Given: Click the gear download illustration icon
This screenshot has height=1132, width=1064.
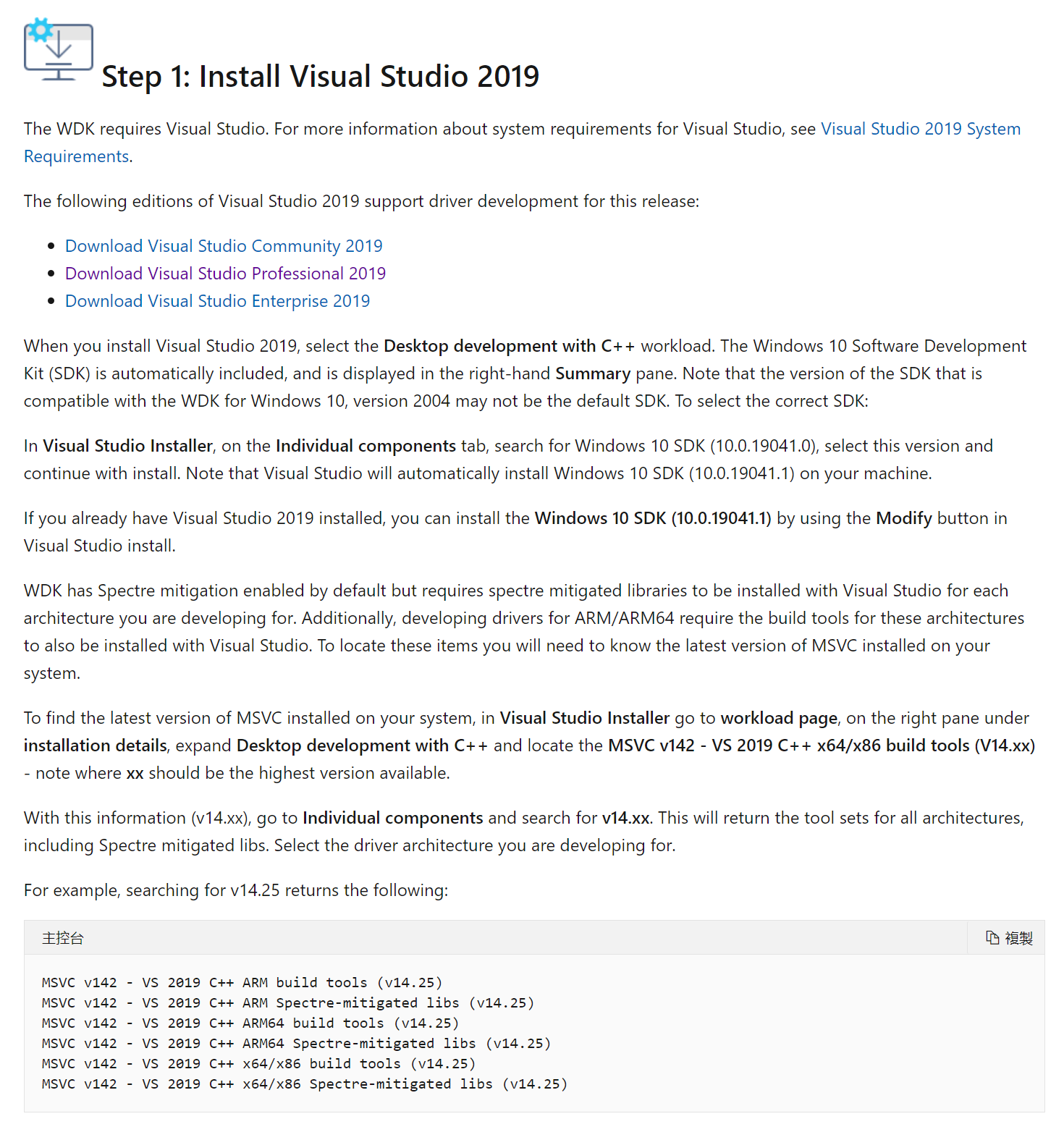Looking at the screenshot, I should pyautogui.click(x=58, y=49).
